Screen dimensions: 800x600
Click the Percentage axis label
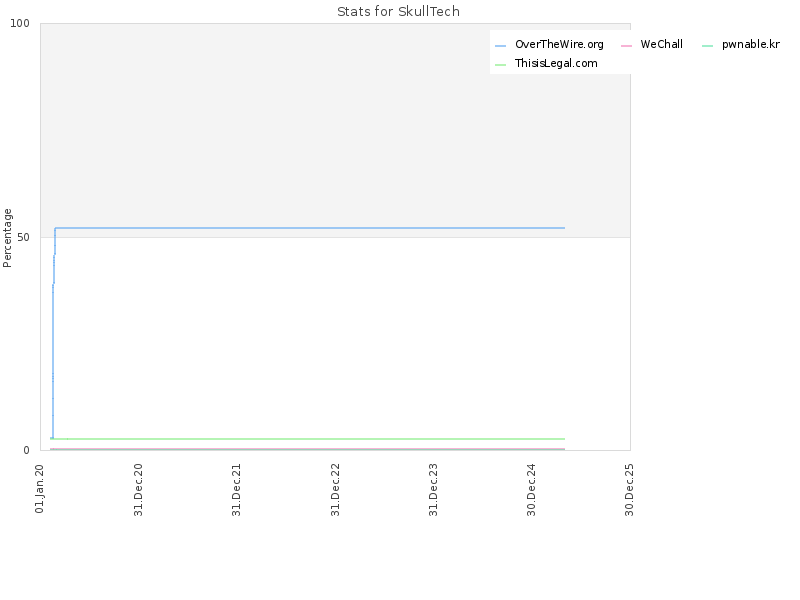pyautogui.click(x=7, y=238)
